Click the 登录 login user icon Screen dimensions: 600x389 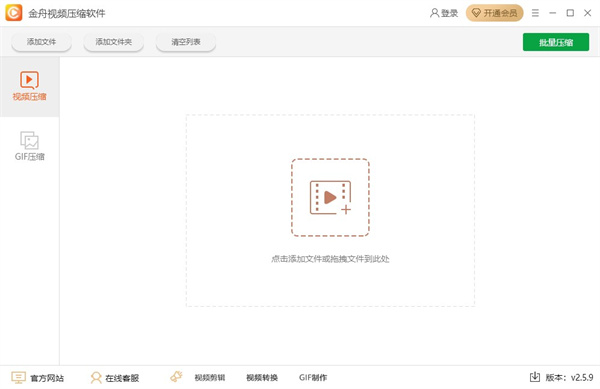pyautogui.click(x=434, y=13)
